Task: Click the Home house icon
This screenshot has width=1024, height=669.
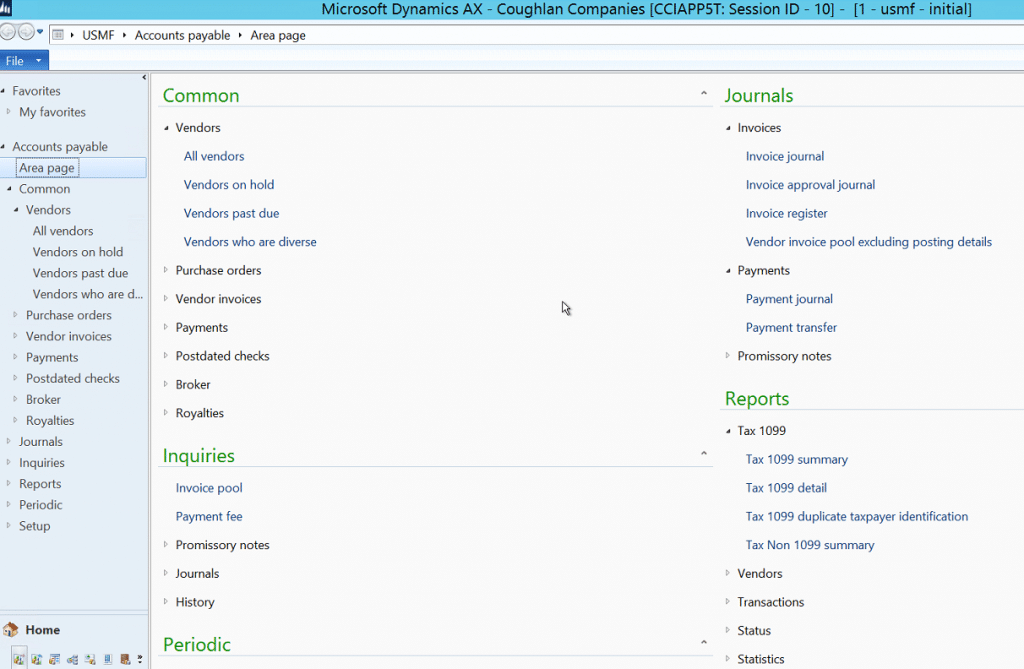Action: tap(10, 630)
